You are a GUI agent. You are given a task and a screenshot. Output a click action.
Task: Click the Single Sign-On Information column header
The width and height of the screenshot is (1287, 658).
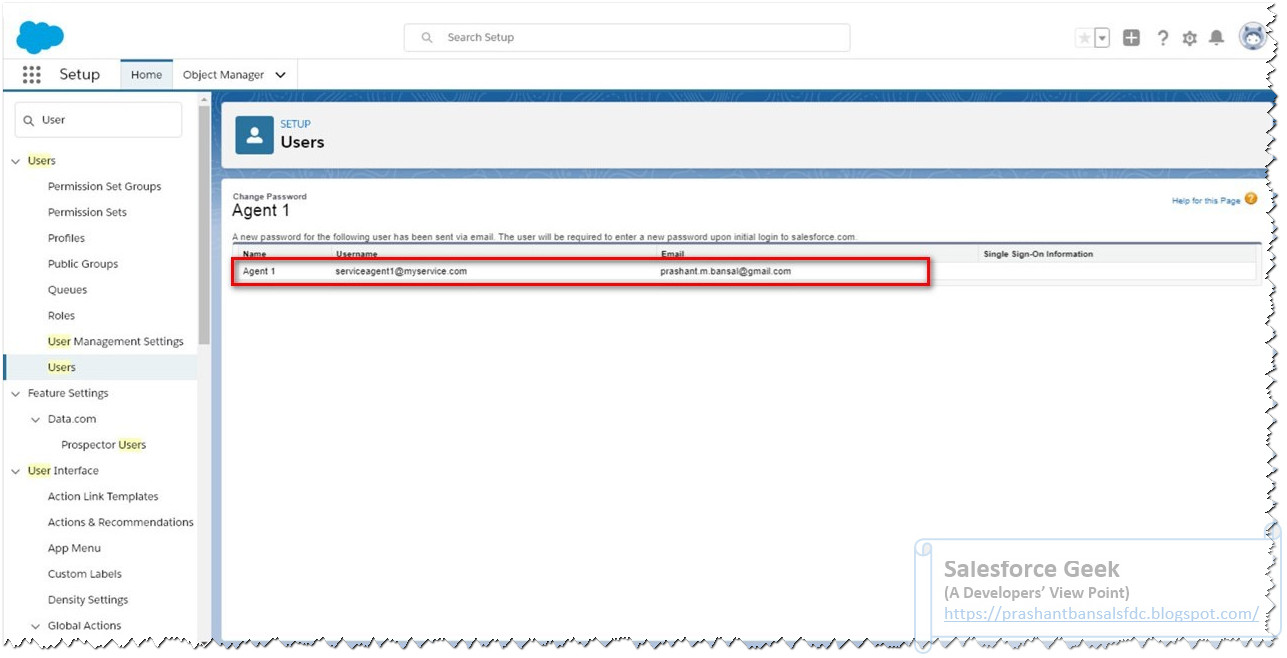click(1038, 254)
